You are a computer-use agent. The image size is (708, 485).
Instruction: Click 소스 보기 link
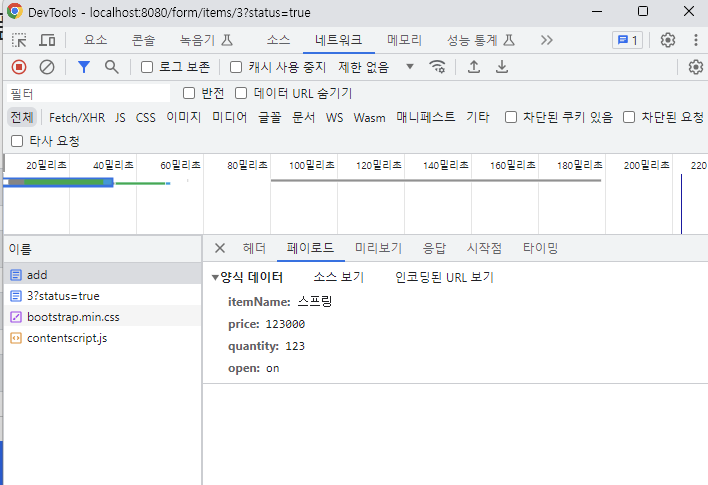339,277
